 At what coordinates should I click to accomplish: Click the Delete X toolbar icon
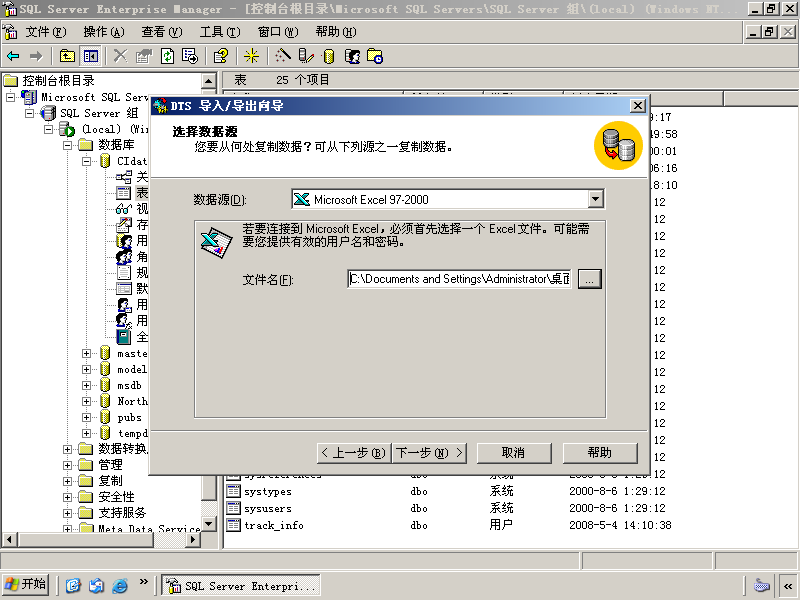click(120, 56)
